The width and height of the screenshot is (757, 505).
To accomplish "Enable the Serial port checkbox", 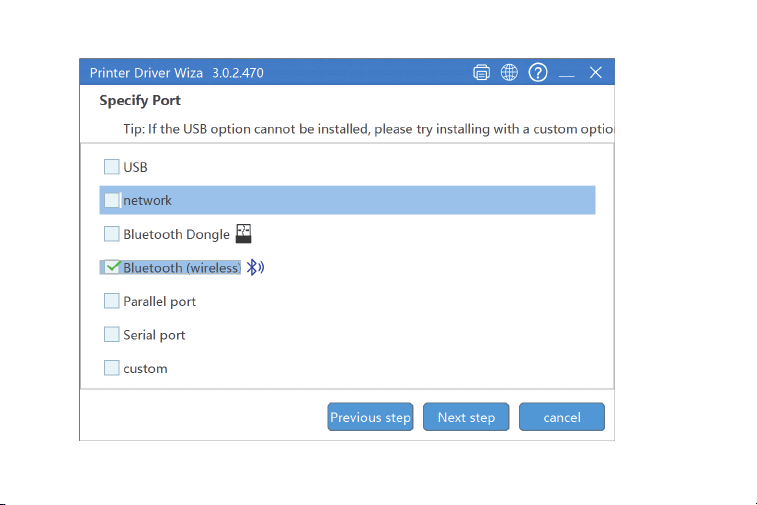I will [x=112, y=334].
